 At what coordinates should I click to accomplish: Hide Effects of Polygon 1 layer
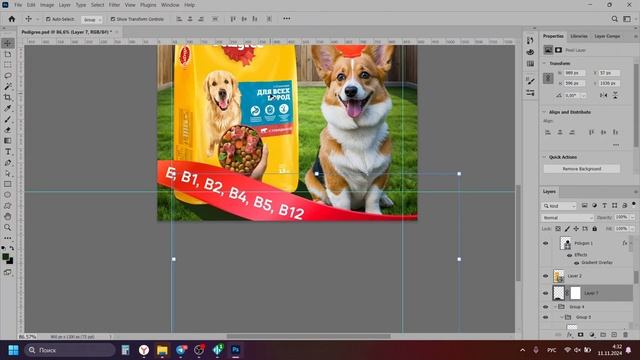point(569,255)
